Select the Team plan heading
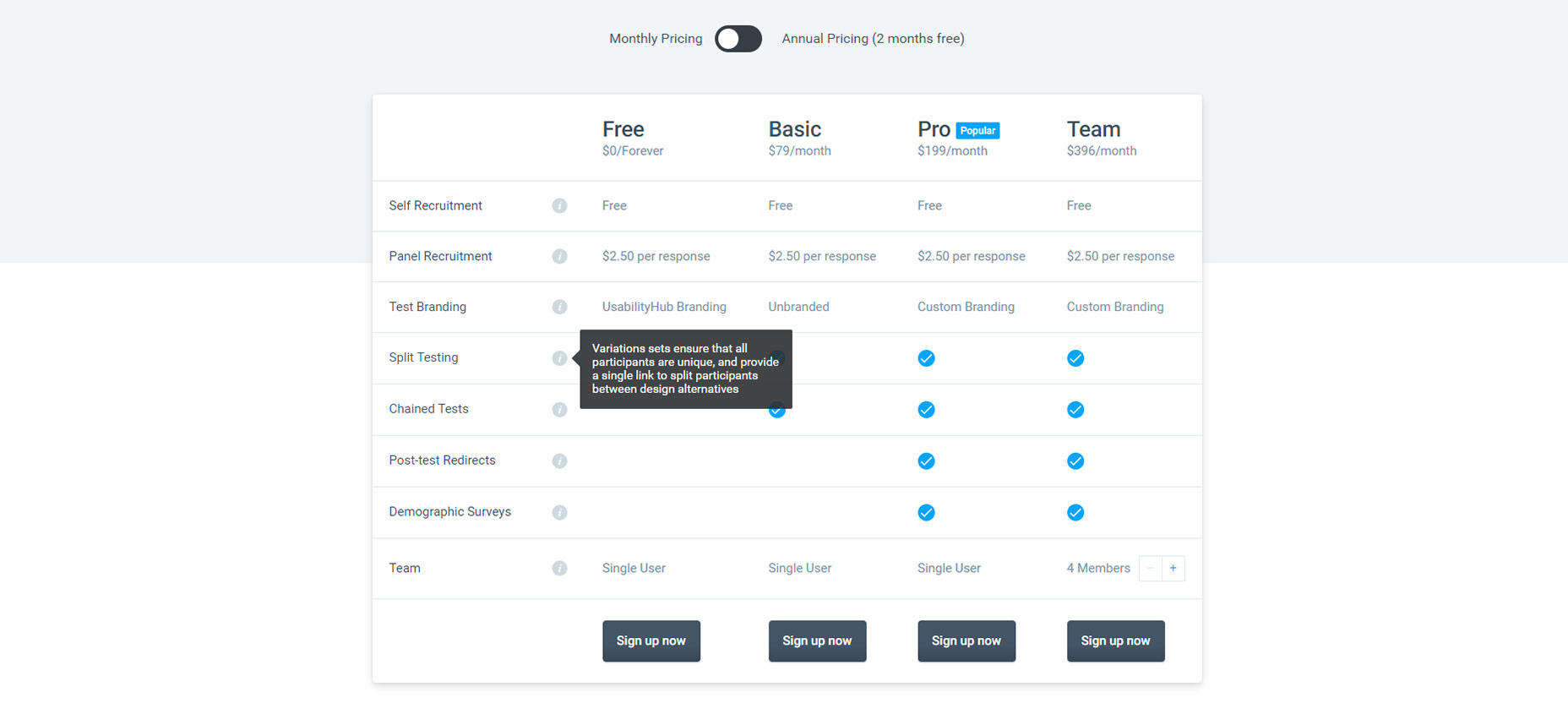The height and width of the screenshot is (714, 1568). 1093,129
